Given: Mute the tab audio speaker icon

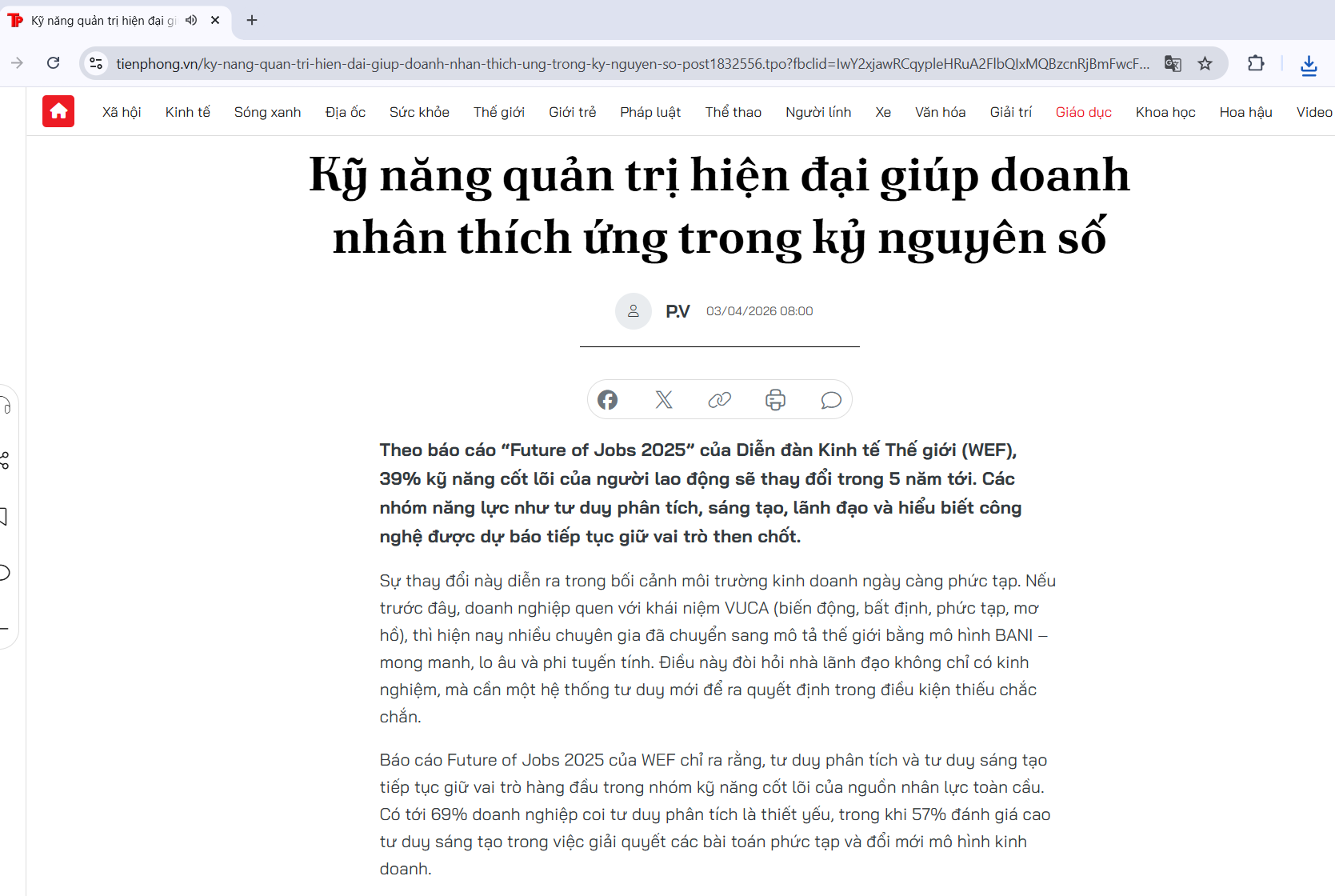Looking at the screenshot, I should (191, 20).
